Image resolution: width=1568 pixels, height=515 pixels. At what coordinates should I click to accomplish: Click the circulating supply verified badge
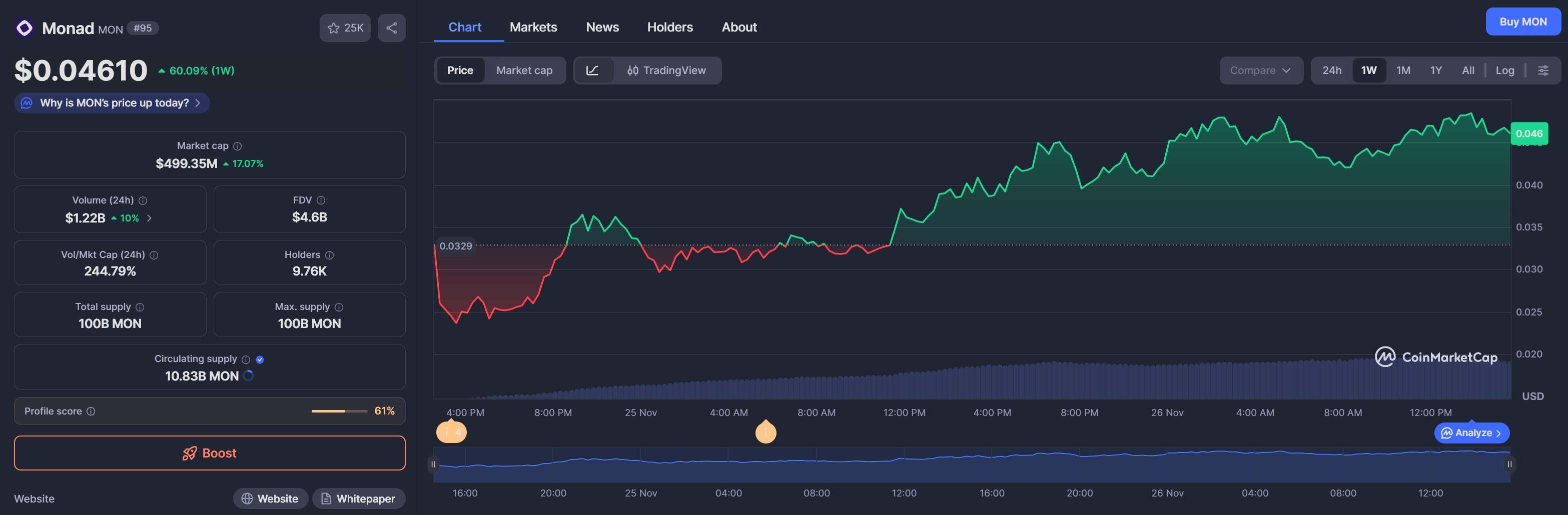pyautogui.click(x=260, y=359)
